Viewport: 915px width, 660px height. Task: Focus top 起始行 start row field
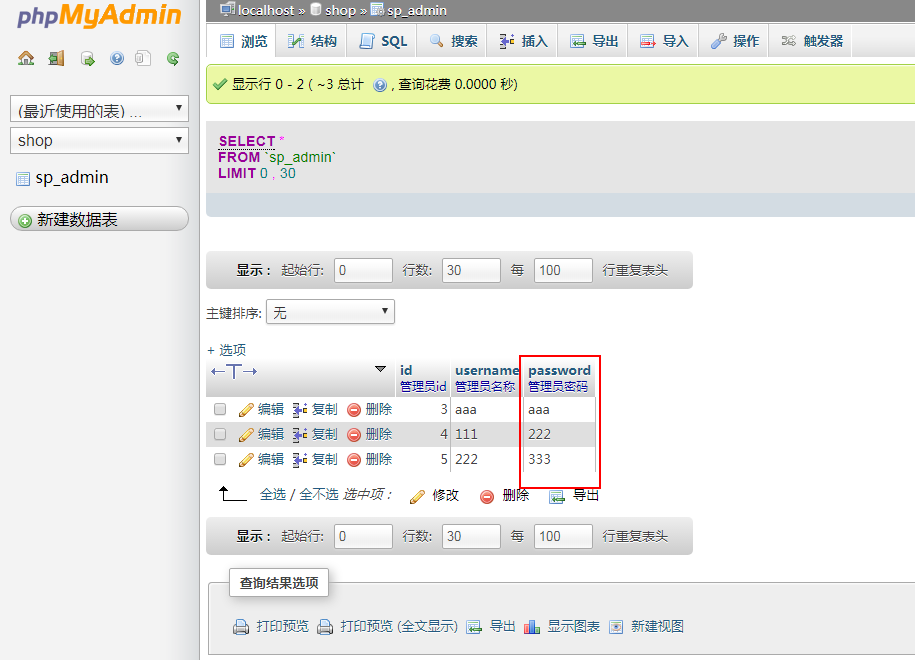tap(363, 270)
